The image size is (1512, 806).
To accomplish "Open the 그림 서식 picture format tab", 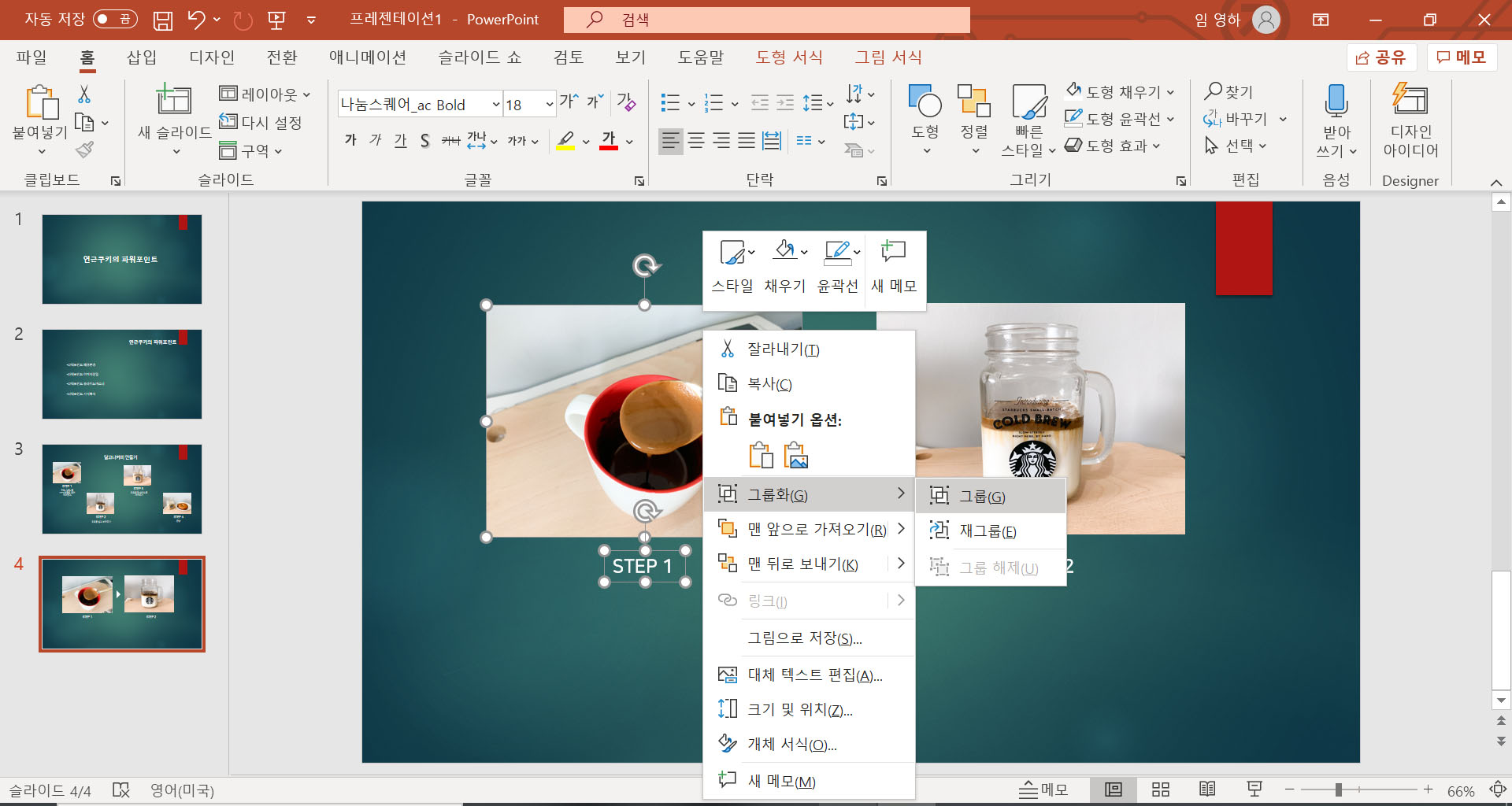I will pyautogui.click(x=888, y=57).
